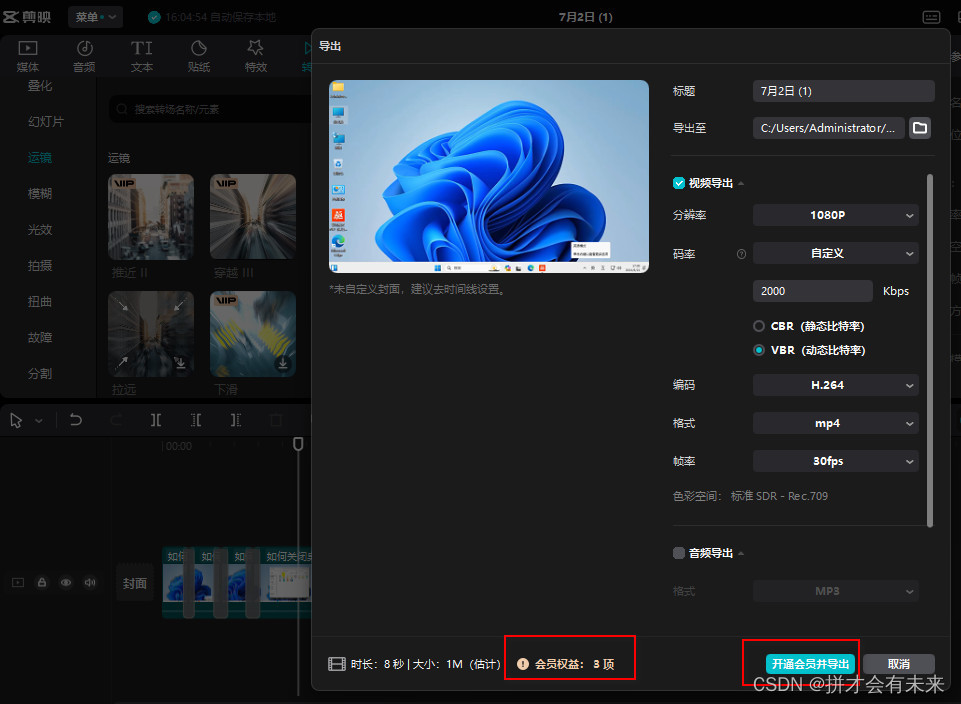961x704 pixels.
Task: Click the 导出至 export path field
Action: point(829,128)
